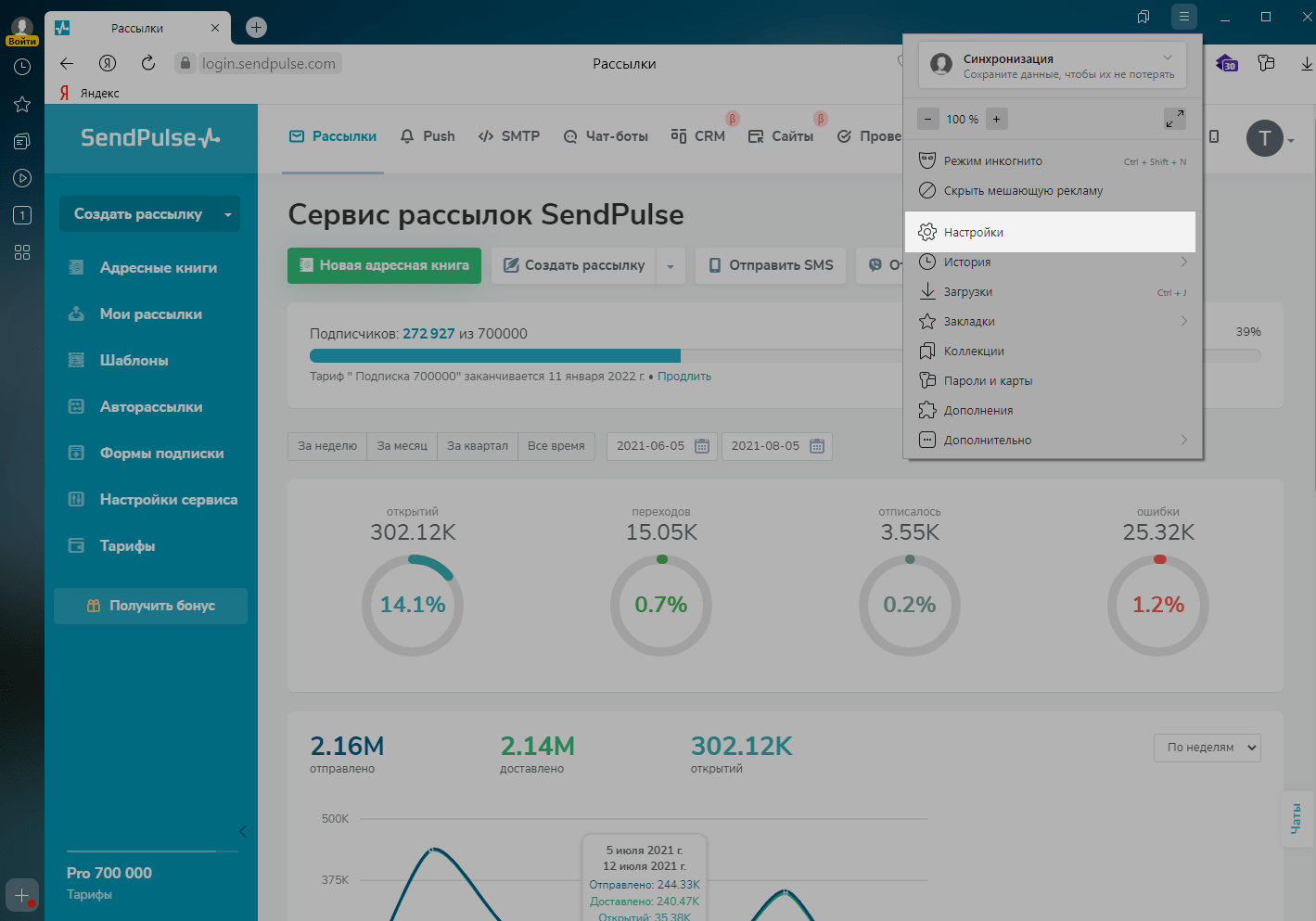The image size is (1316, 921).
Task: Increase zoom with plus button
Action: 997,119
